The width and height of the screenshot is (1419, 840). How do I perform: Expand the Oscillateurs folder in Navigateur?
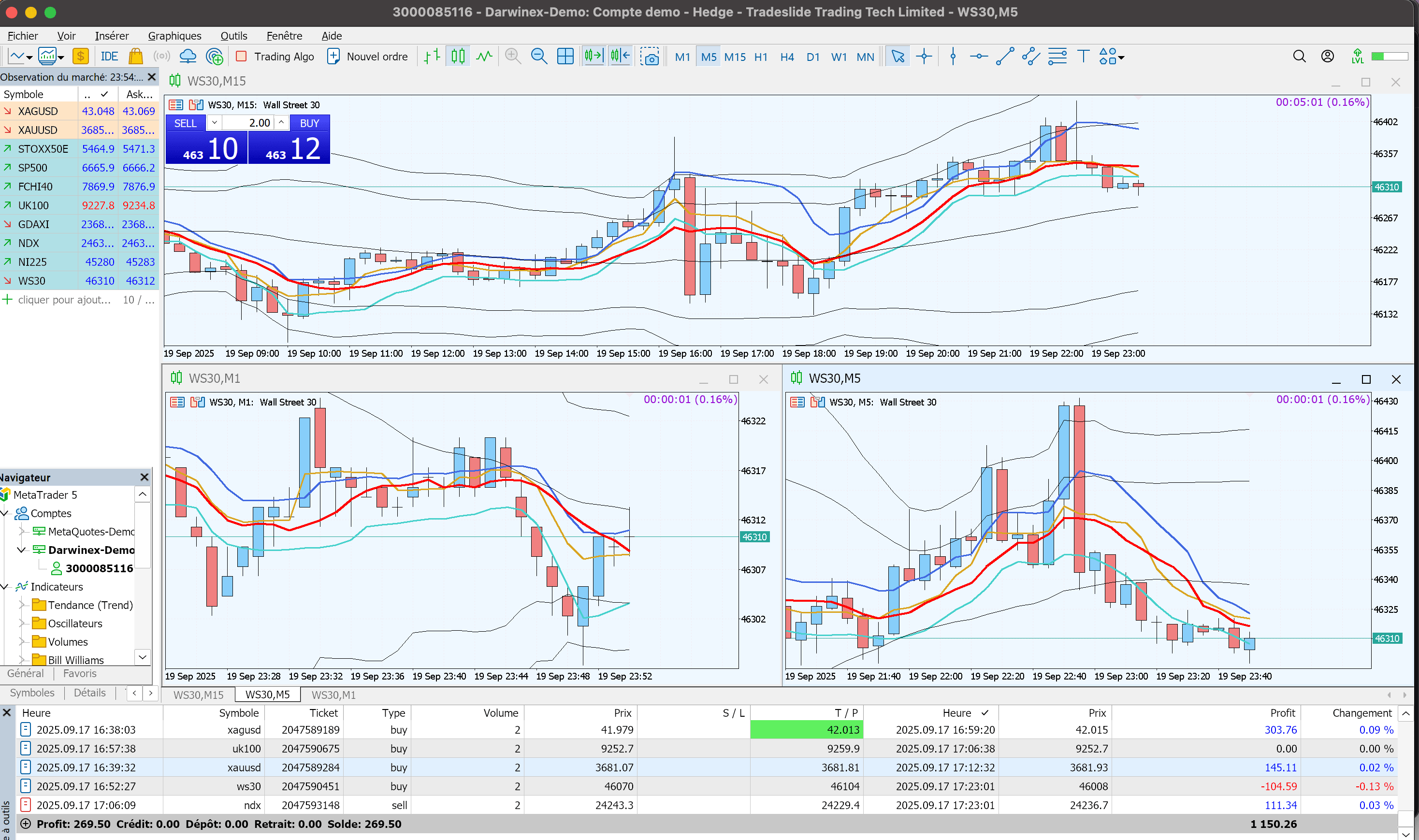(23, 624)
